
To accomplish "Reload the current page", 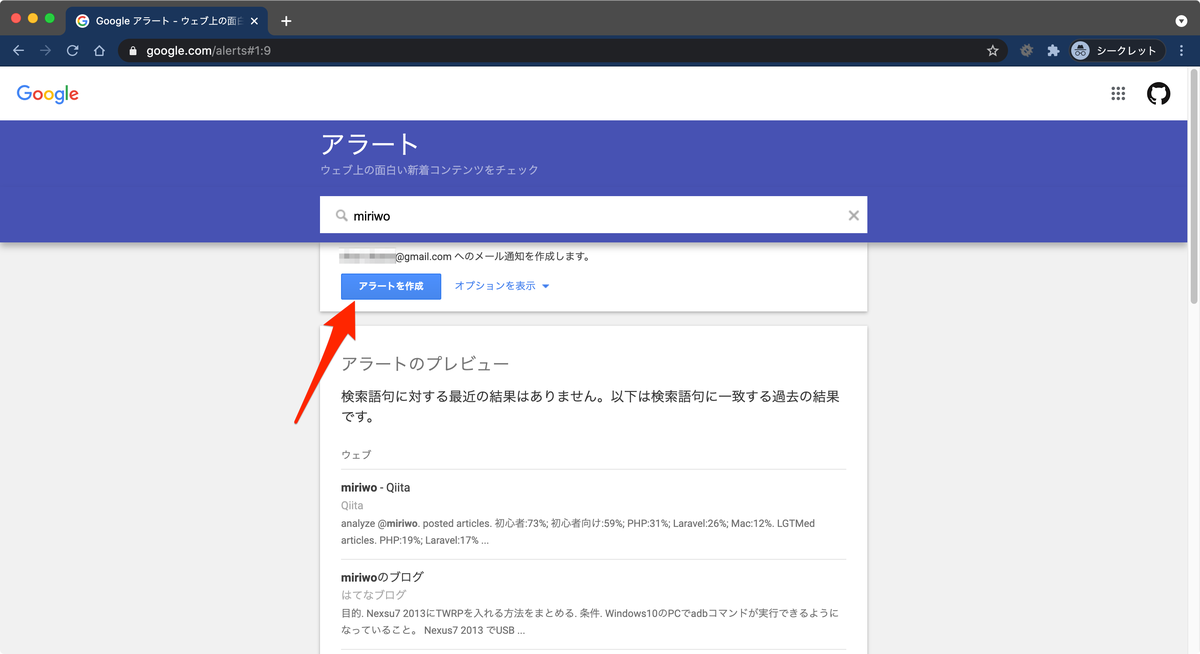I will tap(72, 50).
